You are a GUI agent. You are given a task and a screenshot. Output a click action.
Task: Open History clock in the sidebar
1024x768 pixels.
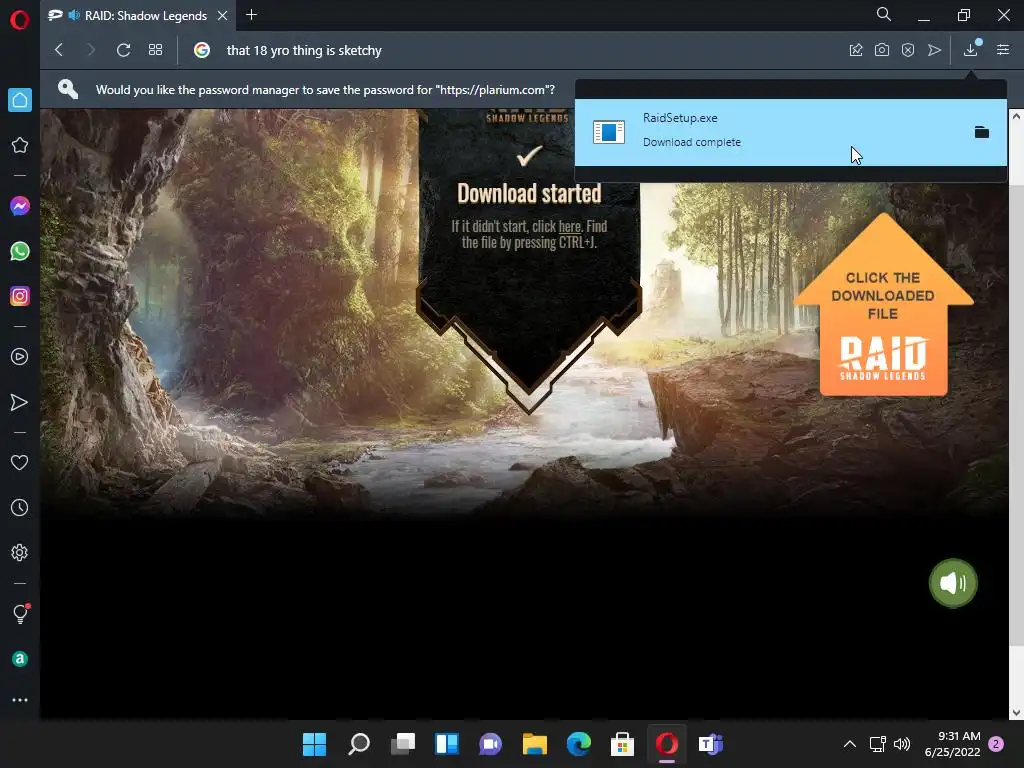[x=20, y=507]
